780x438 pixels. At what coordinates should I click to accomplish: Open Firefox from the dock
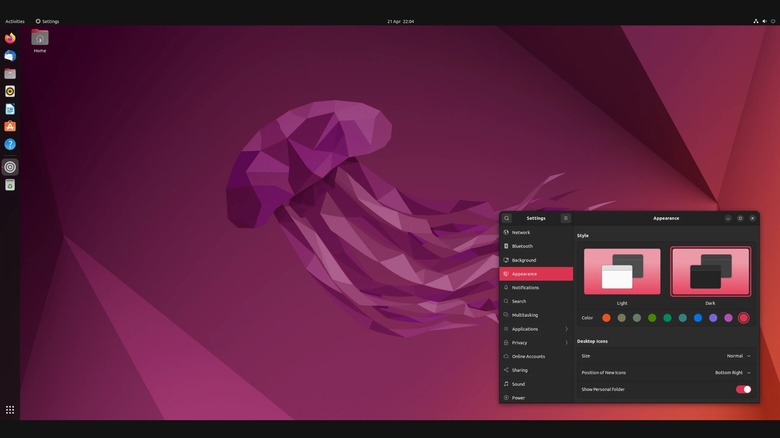10,38
